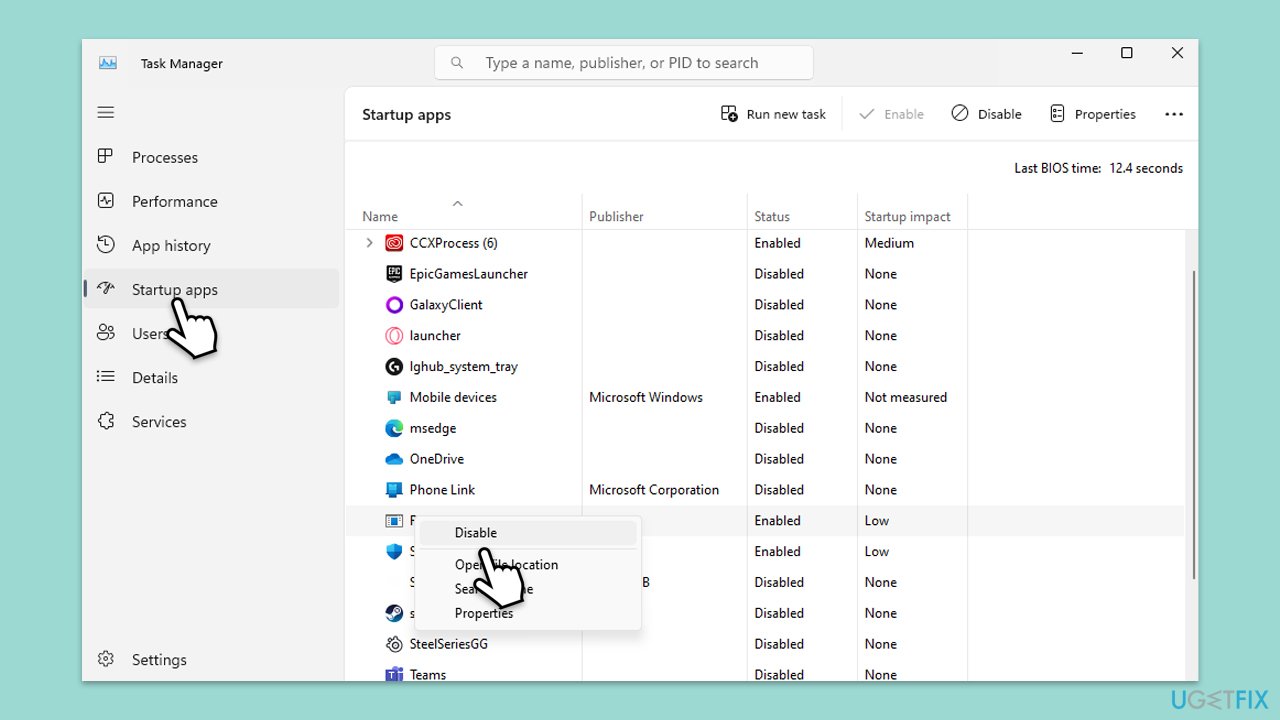Click the msedge icon
1280x720 pixels.
394,428
